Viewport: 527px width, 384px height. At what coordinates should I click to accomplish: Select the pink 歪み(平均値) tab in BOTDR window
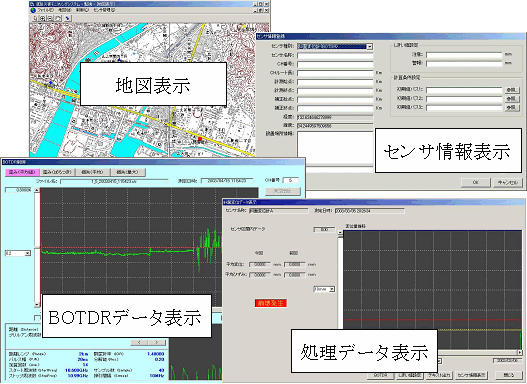coord(22,172)
